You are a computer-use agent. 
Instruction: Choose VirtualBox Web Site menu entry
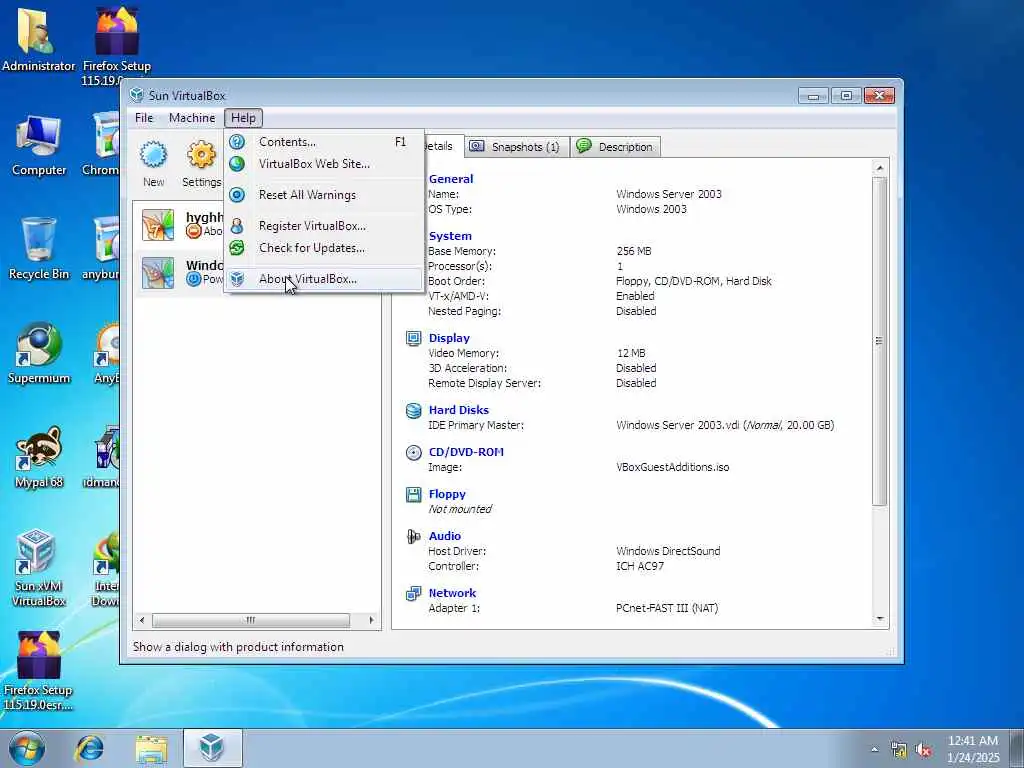324,164
